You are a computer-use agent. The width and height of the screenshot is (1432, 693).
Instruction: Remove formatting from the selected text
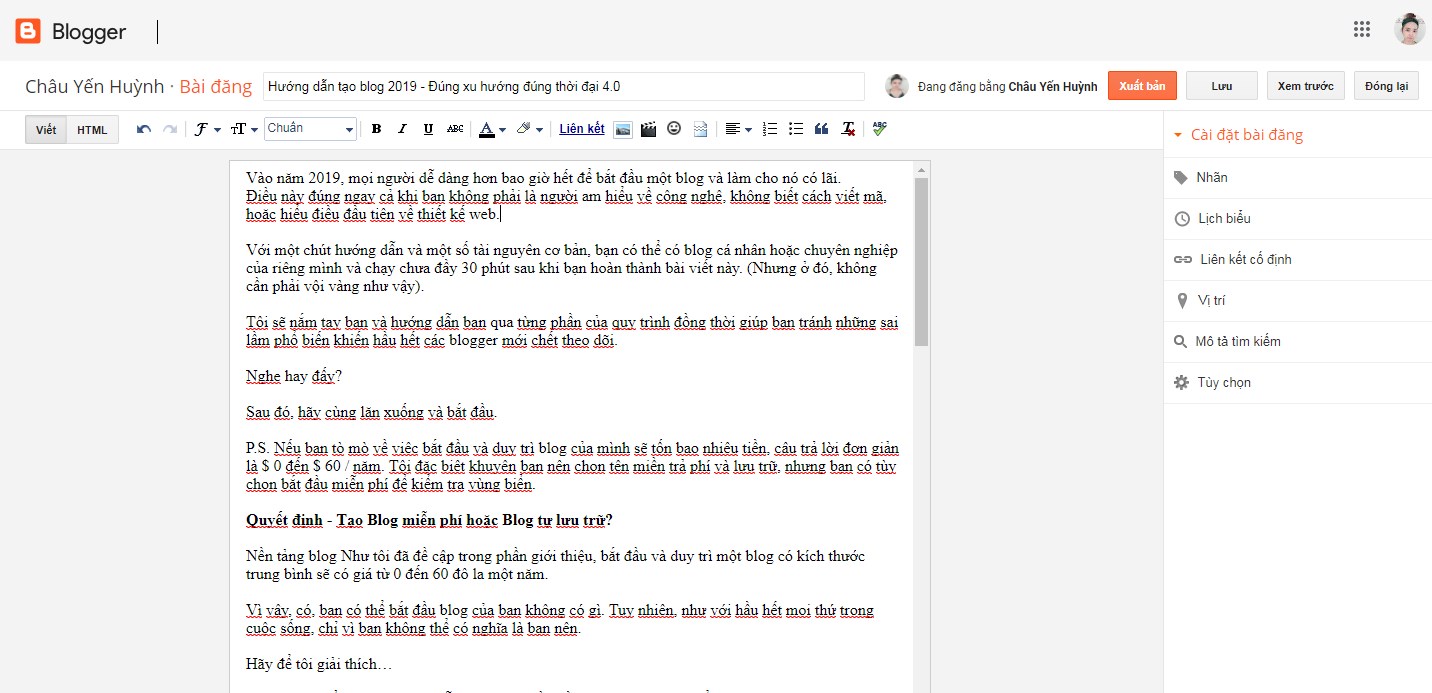point(848,129)
